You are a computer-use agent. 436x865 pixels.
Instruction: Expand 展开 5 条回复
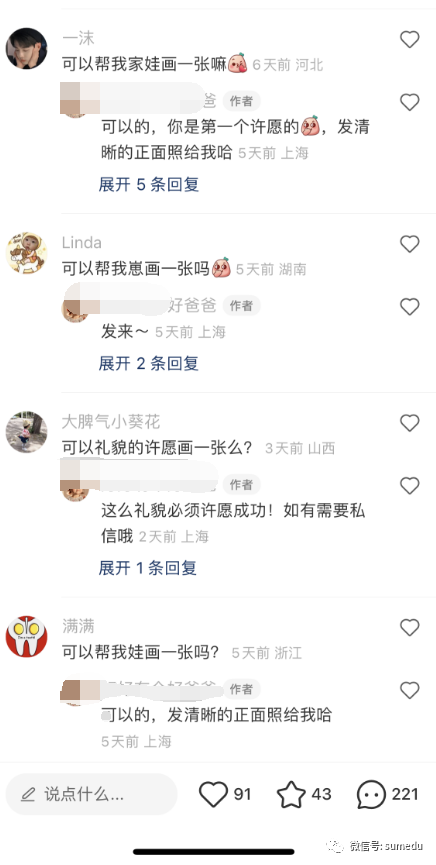(x=149, y=184)
